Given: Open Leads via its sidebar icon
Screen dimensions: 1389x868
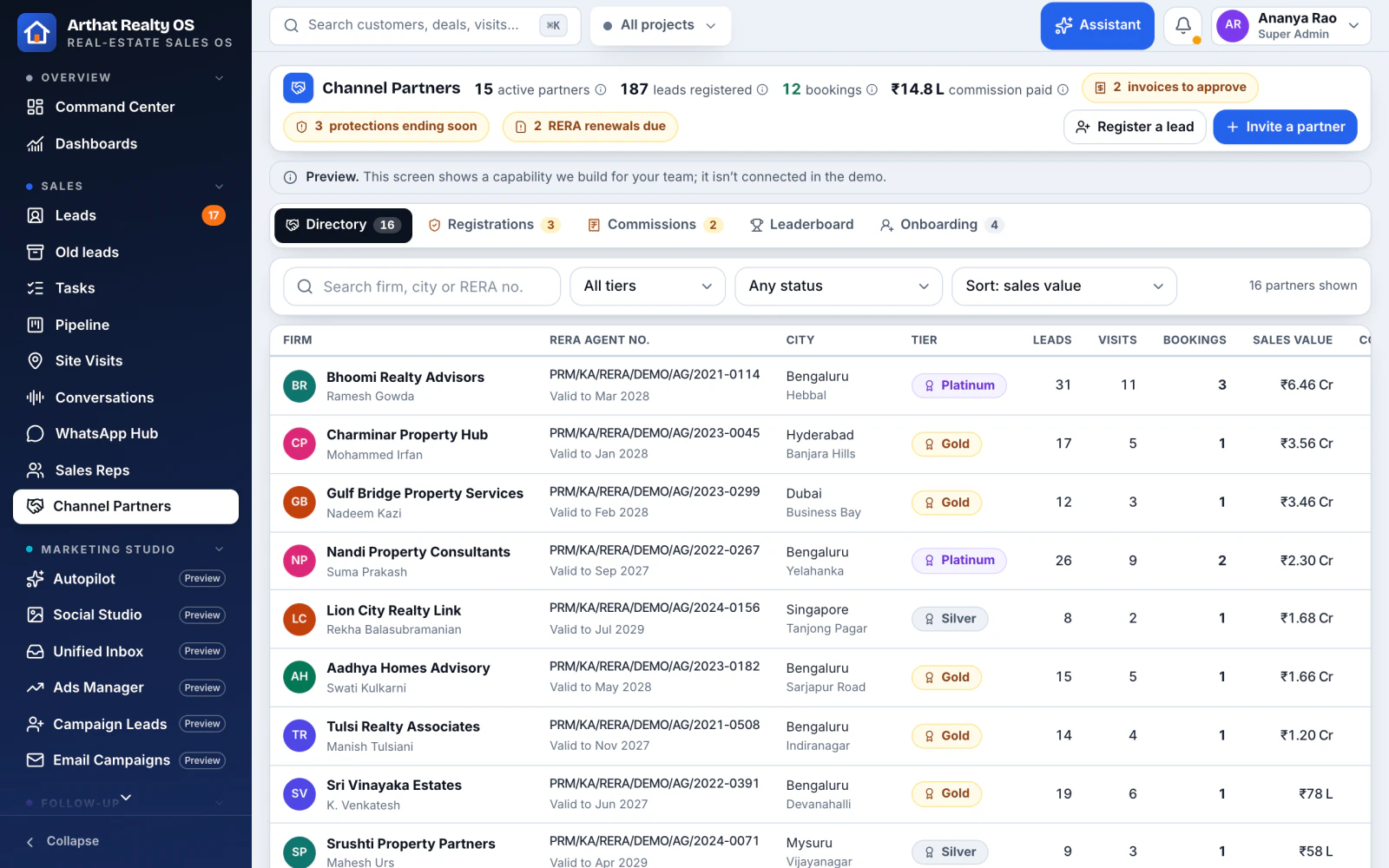Looking at the screenshot, I should point(35,215).
